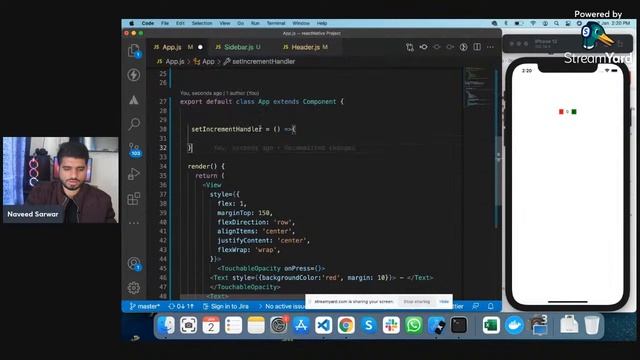Screen dimensions: 640x360
Task: Click line 39 marginTop: 150
Action: pos(245,213)
